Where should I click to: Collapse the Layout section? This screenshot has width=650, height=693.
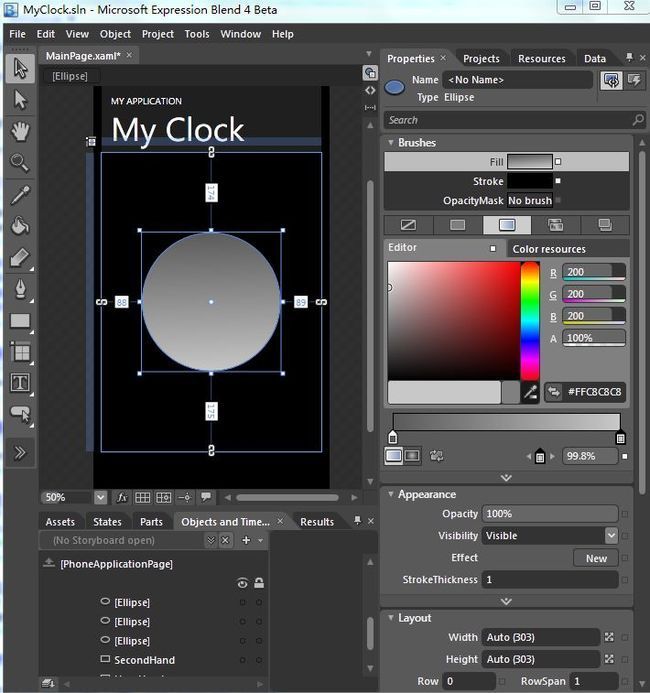[x=391, y=618]
